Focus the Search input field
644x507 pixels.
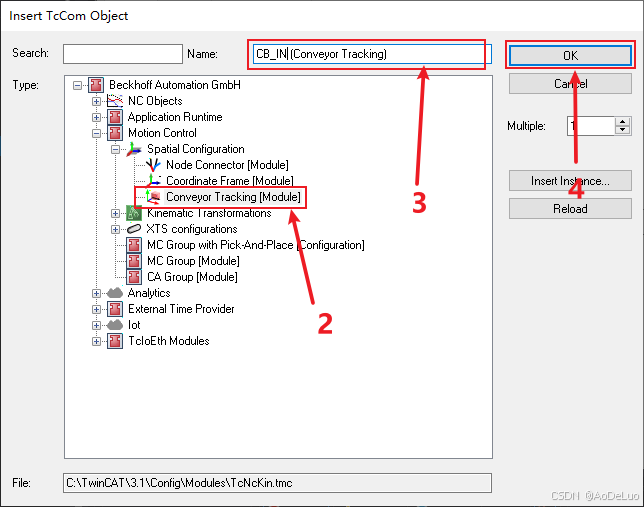coord(123,54)
